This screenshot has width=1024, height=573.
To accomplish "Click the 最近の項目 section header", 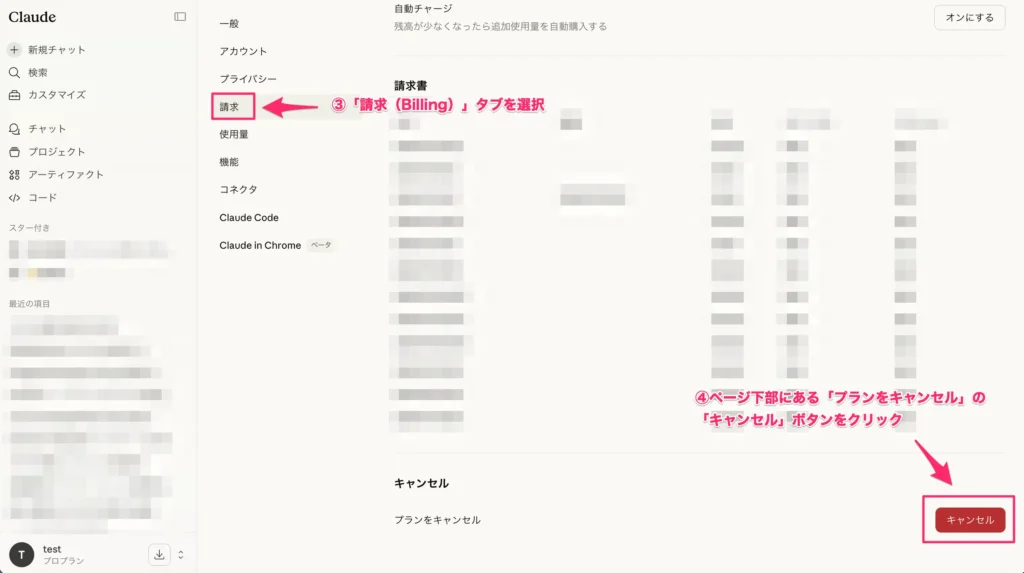I will pos(29,304).
